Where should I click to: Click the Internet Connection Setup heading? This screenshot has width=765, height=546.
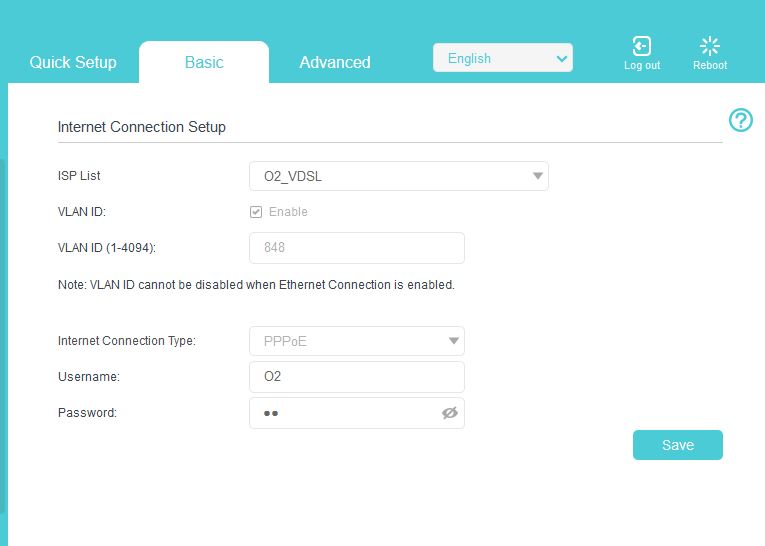click(142, 127)
